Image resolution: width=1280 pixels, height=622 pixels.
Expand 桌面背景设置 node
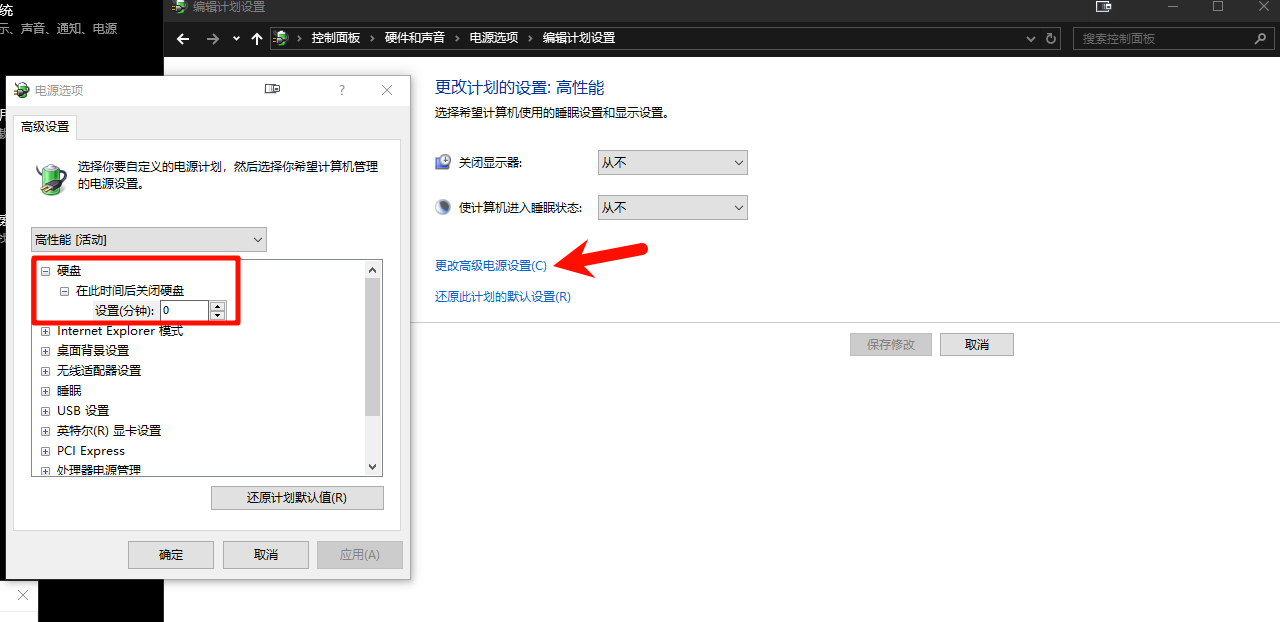(45, 351)
